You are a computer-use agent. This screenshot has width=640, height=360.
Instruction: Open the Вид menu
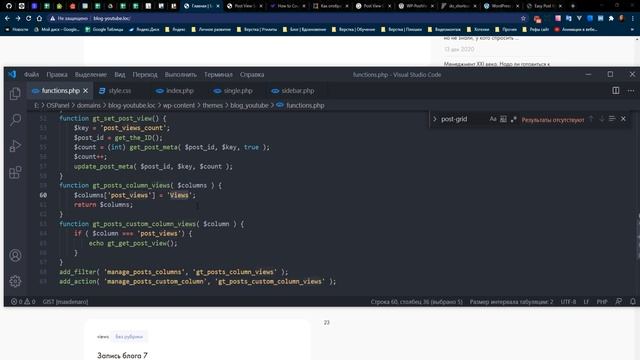pyautogui.click(x=120, y=75)
